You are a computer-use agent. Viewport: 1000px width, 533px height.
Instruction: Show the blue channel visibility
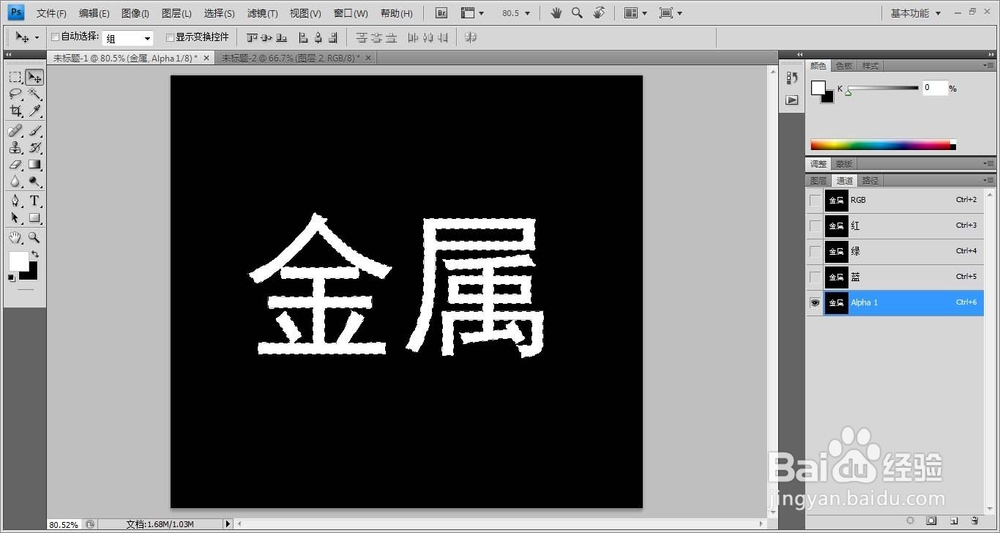click(814, 277)
